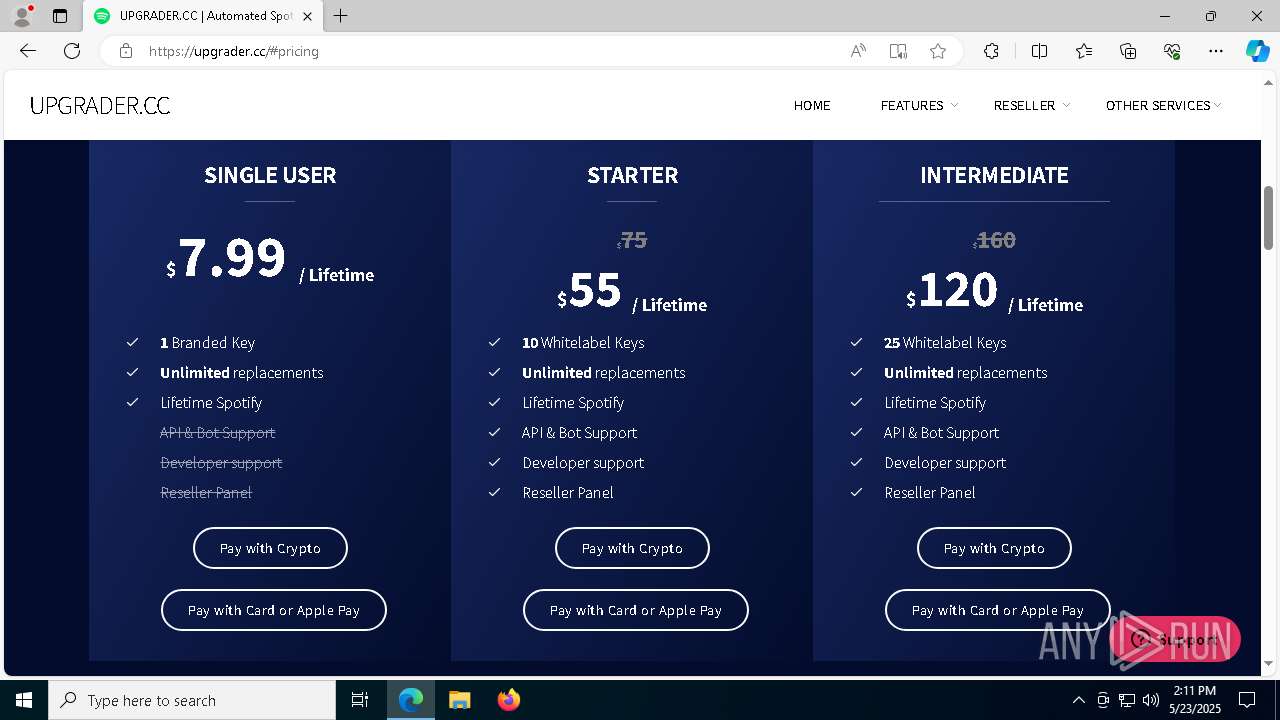Click the page vertical scrollbar thumb
Image resolution: width=1280 pixels, height=720 pixels.
tap(1269, 218)
